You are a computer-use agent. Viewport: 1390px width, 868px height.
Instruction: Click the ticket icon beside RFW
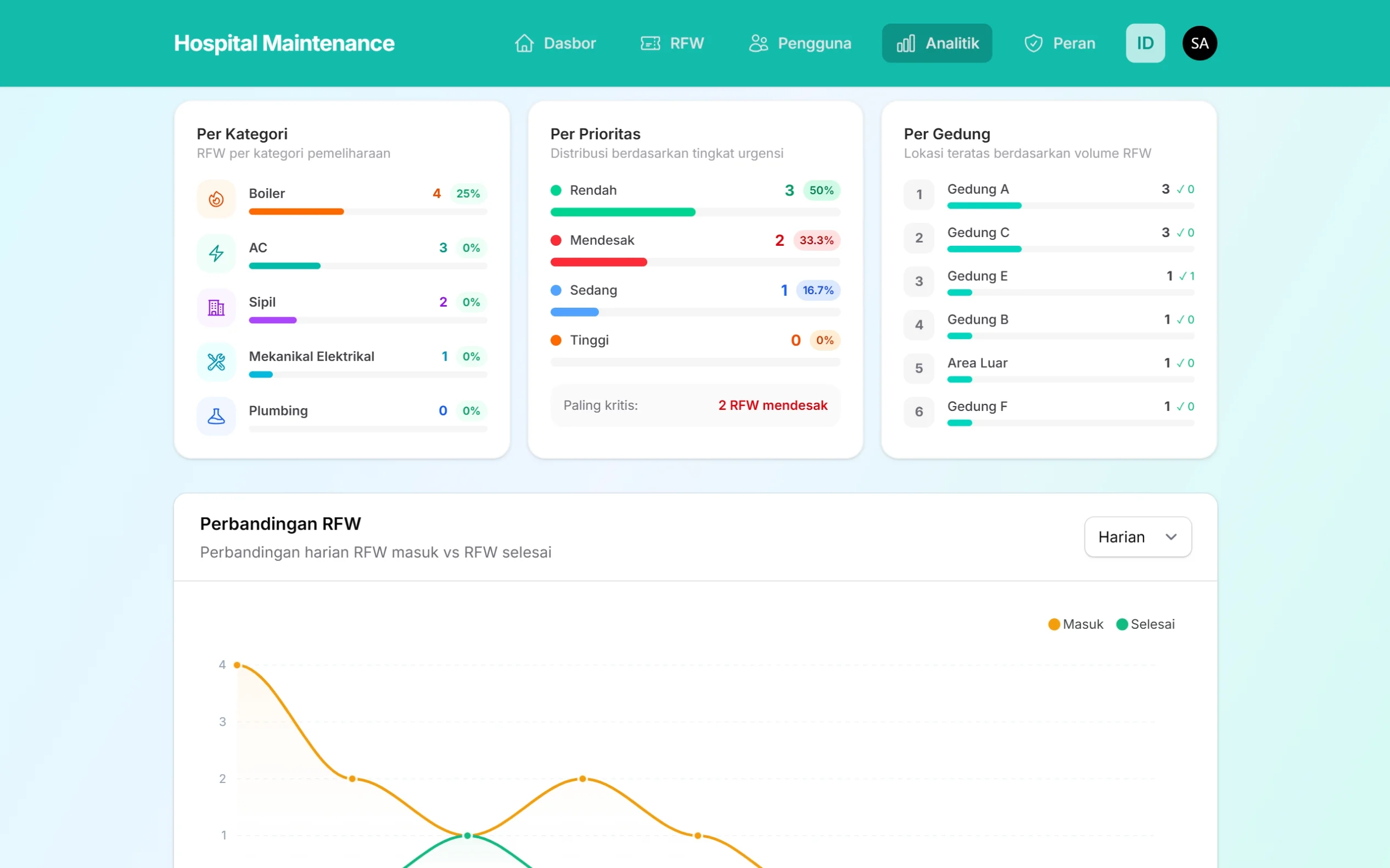[650, 43]
